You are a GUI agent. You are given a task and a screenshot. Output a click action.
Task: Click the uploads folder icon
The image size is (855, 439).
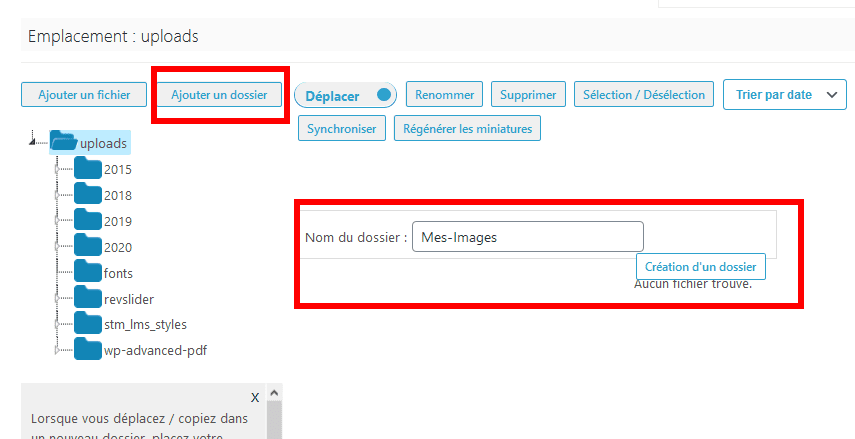(x=64, y=141)
